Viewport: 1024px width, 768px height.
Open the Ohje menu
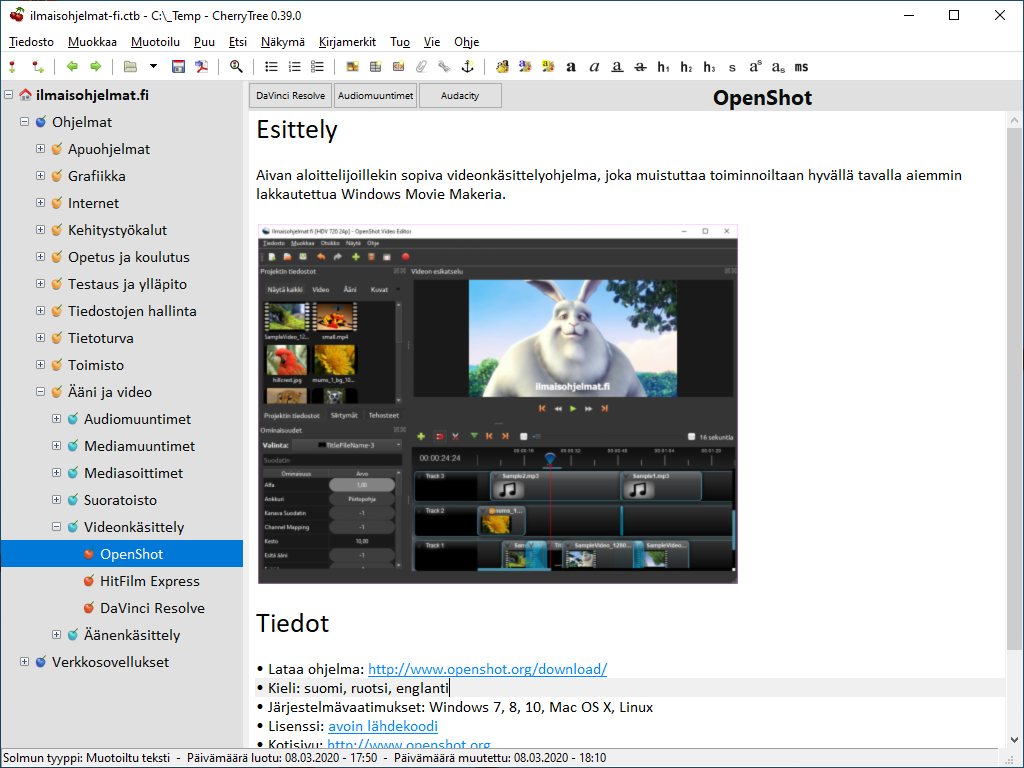click(x=466, y=42)
